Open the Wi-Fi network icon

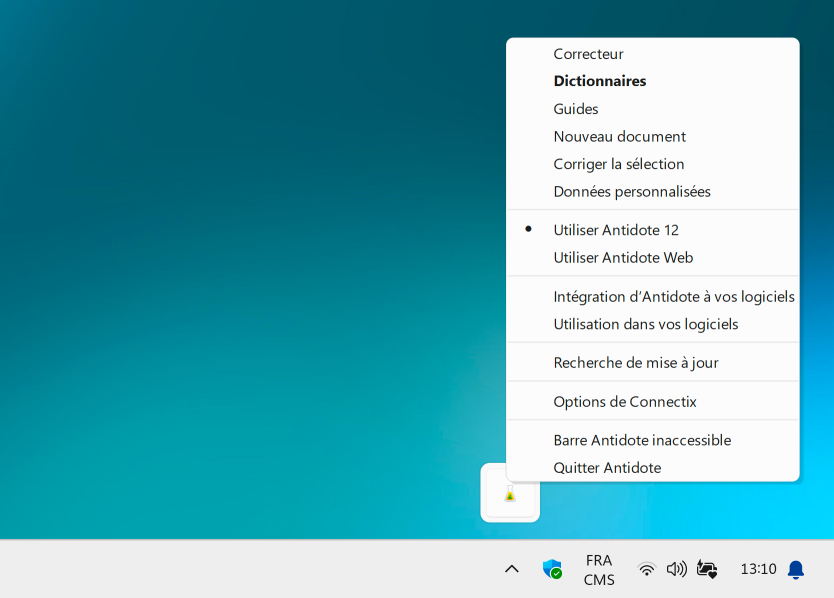pos(647,569)
